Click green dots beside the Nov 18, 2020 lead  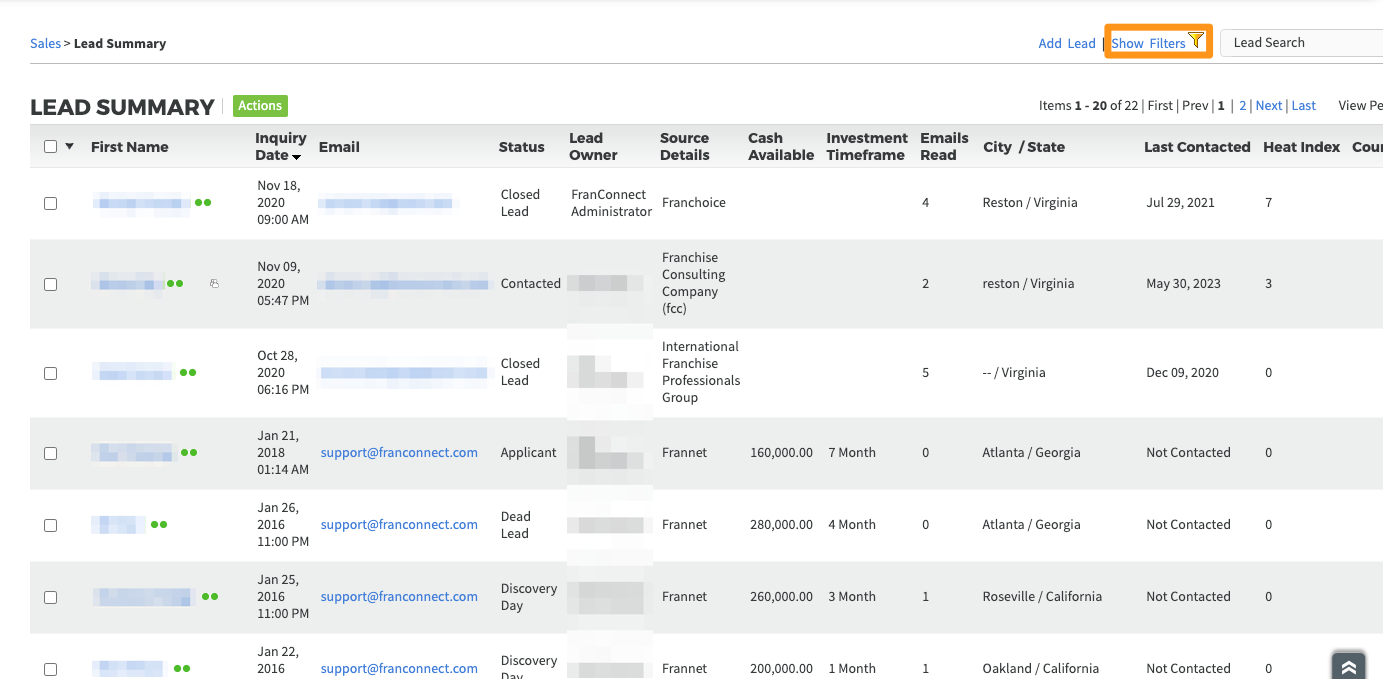203,203
